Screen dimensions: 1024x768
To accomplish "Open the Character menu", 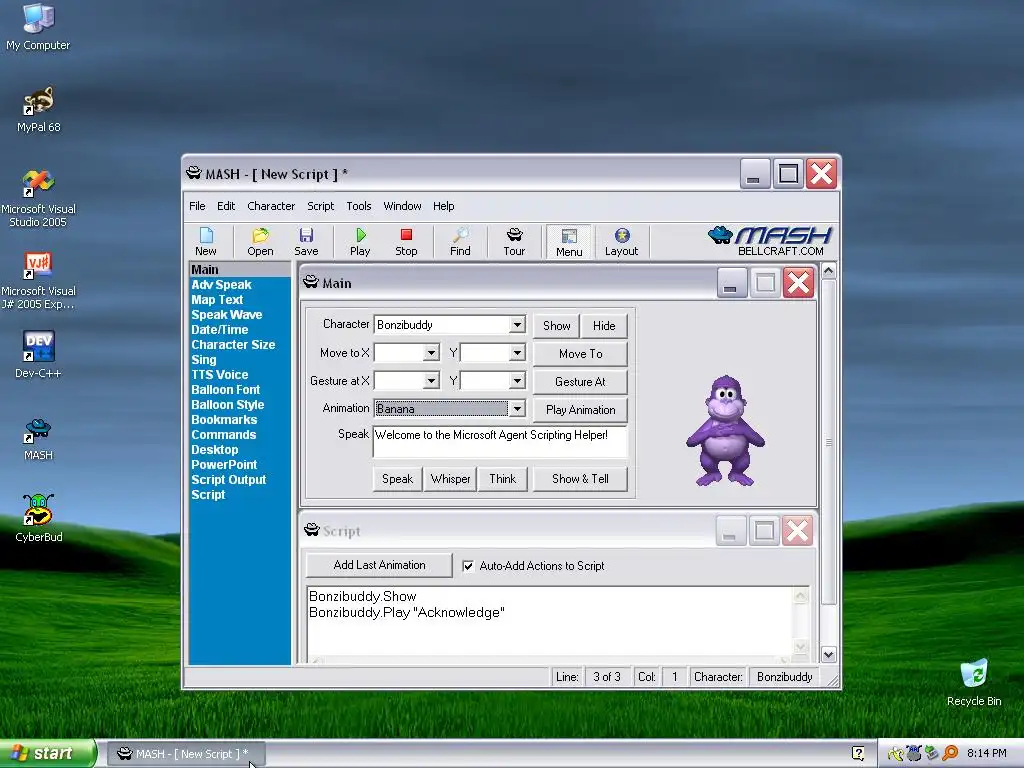I will click(271, 206).
